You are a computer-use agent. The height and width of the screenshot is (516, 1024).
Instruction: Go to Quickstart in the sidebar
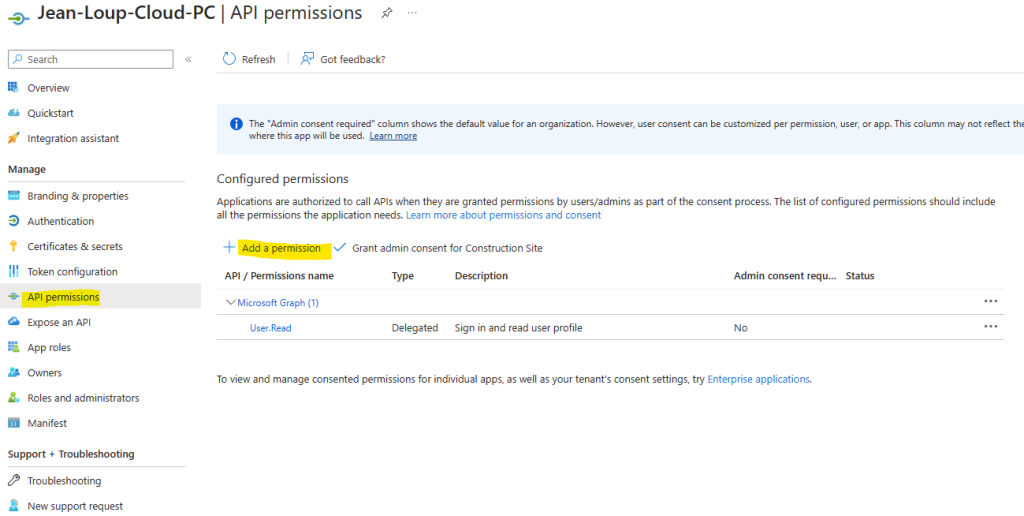[x=50, y=113]
